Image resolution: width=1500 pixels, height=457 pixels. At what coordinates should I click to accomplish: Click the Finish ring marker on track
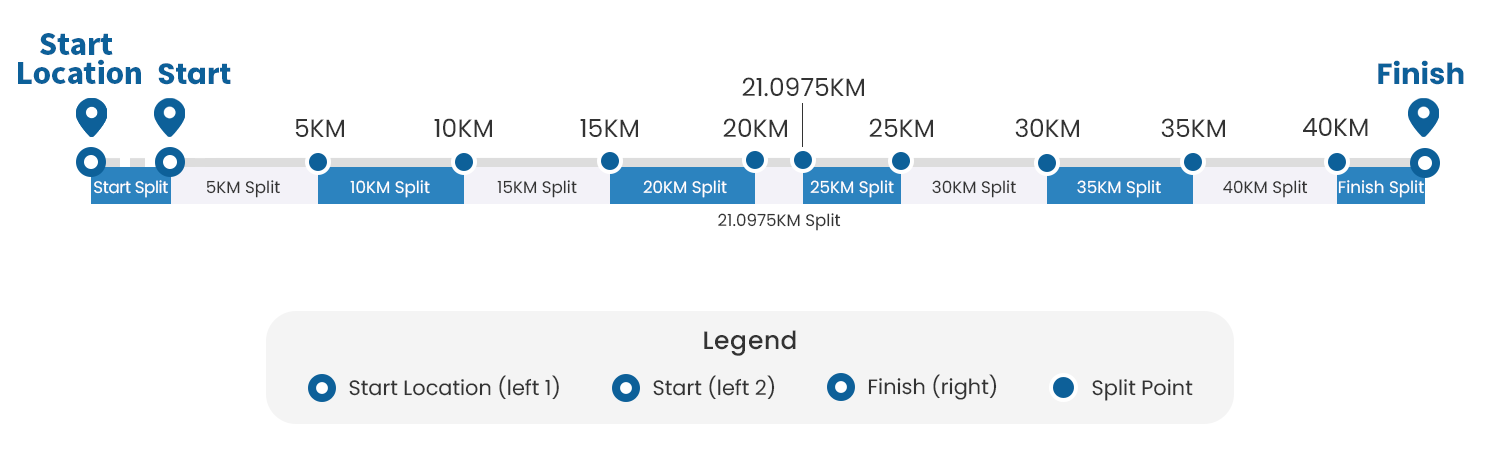coord(1425,161)
